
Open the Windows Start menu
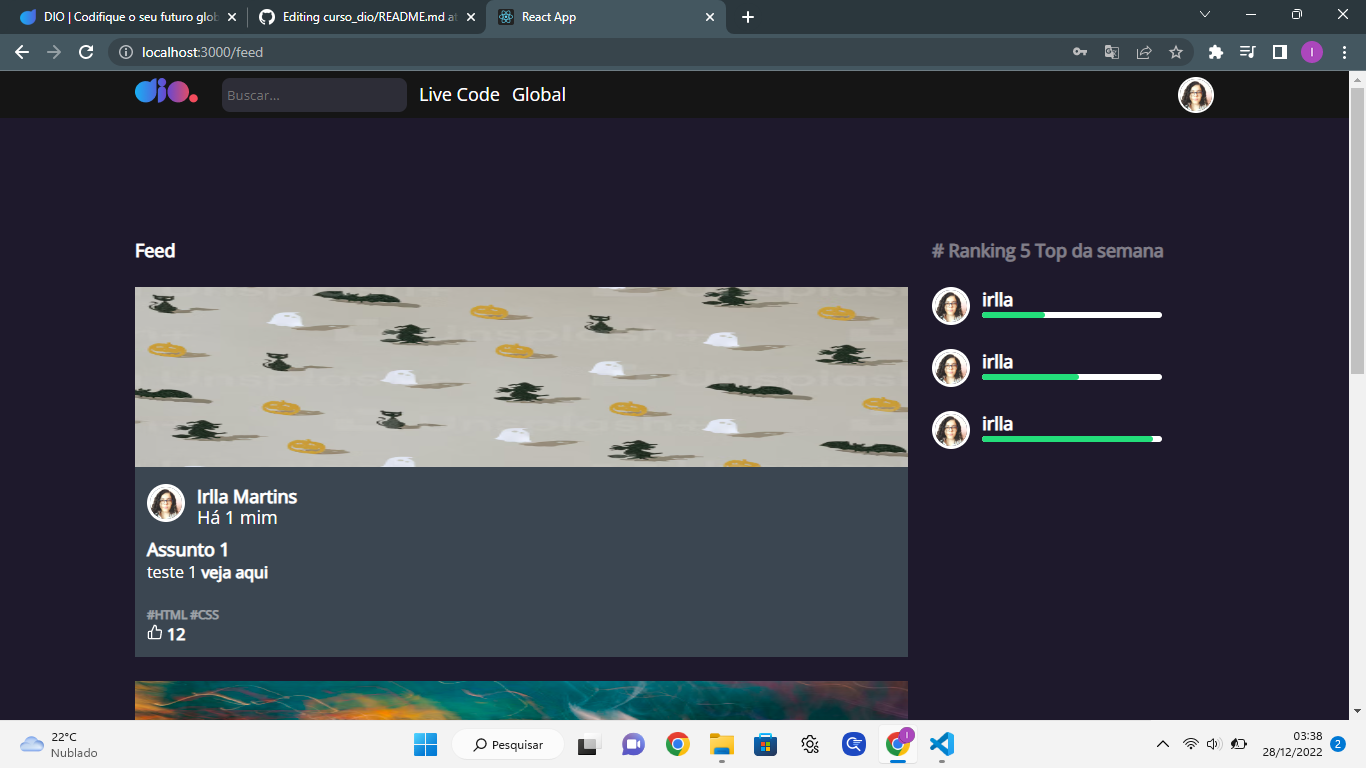(x=425, y=744)
